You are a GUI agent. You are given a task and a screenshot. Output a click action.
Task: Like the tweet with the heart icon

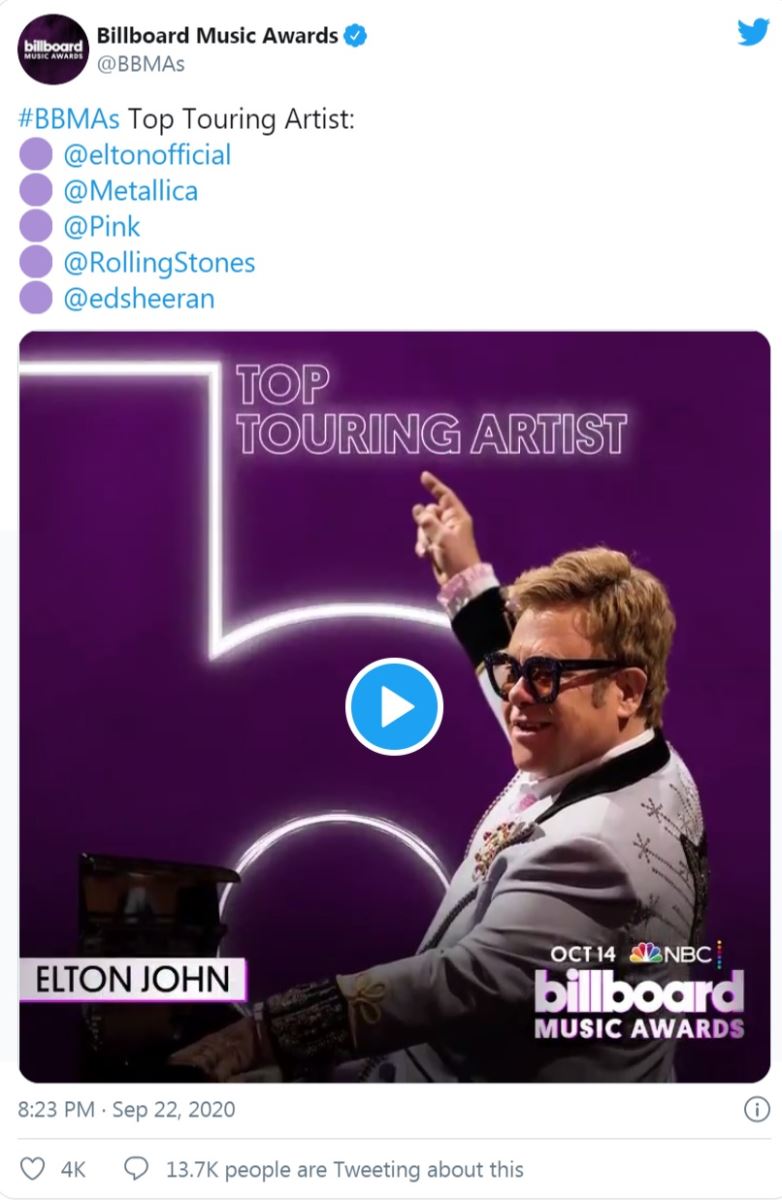coord(33,1168)
